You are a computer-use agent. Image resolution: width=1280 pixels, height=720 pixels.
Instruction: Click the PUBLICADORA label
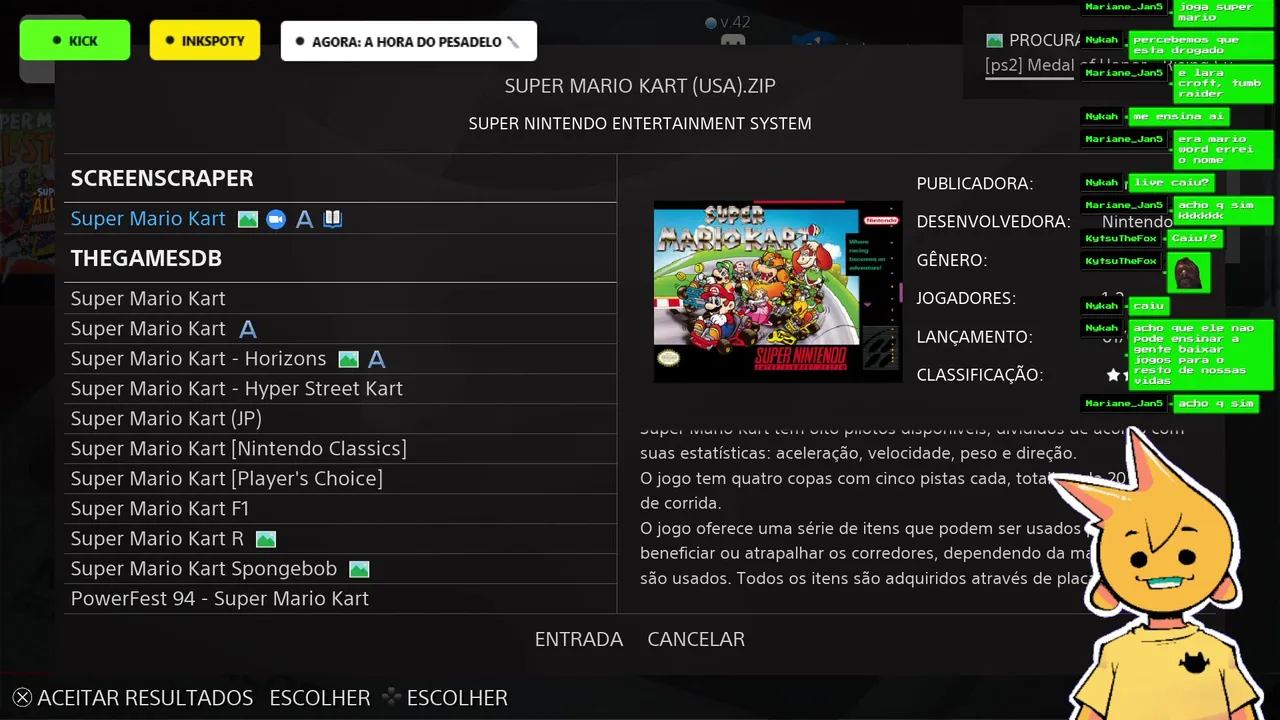tap(975, 184)
